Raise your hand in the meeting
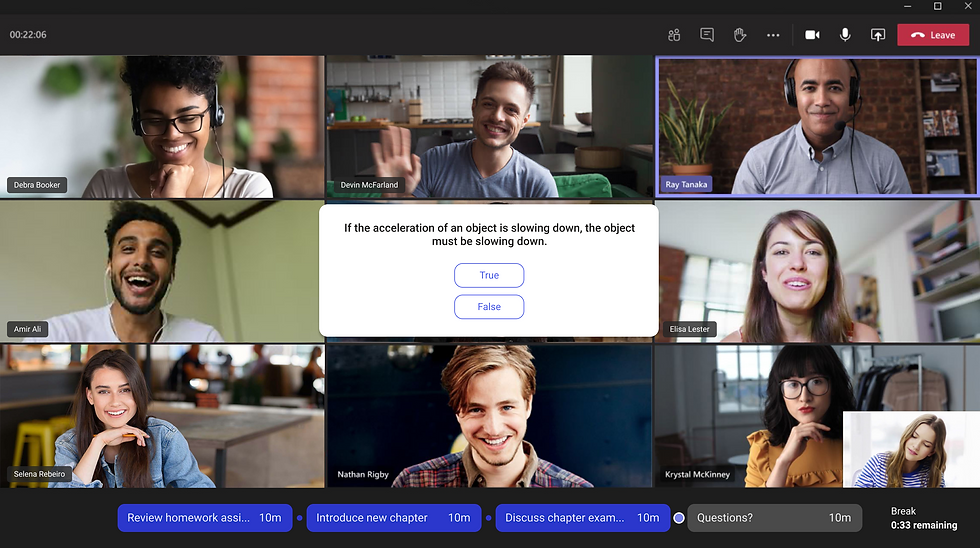 740,35
